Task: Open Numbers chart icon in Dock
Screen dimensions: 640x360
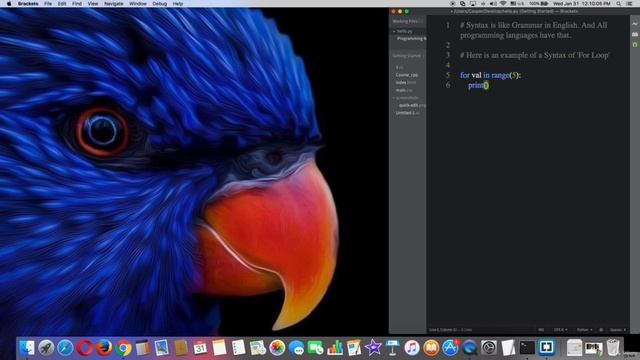Action: (335, 348)
